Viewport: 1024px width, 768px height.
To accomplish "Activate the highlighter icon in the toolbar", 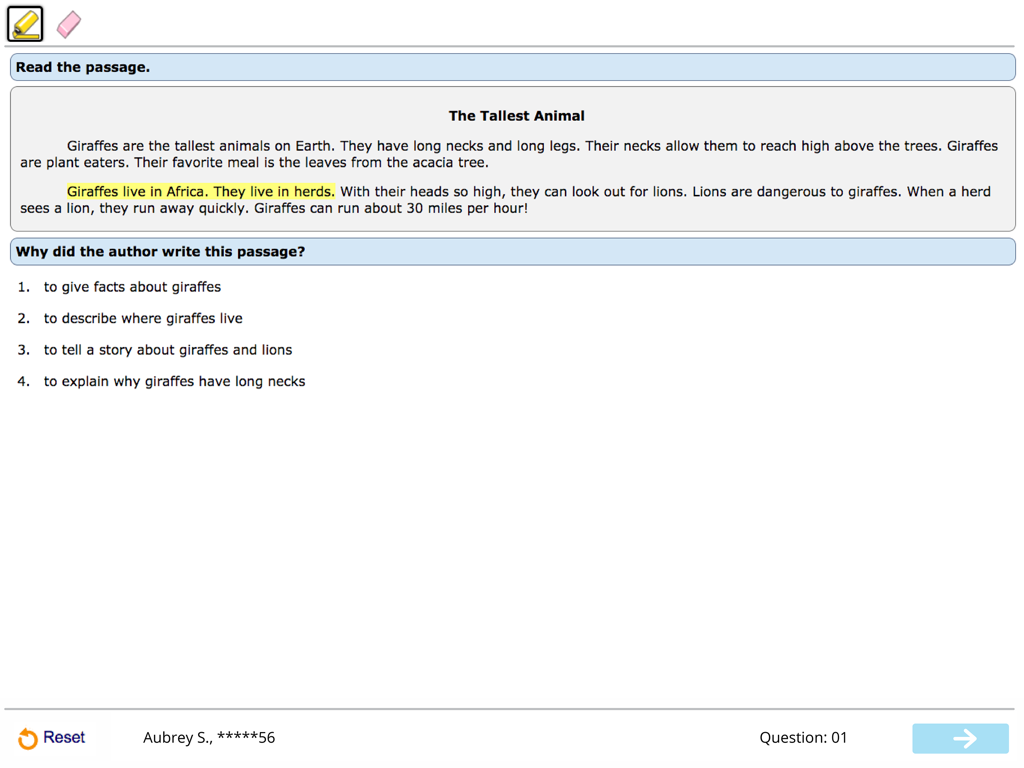I will (23, 23).
